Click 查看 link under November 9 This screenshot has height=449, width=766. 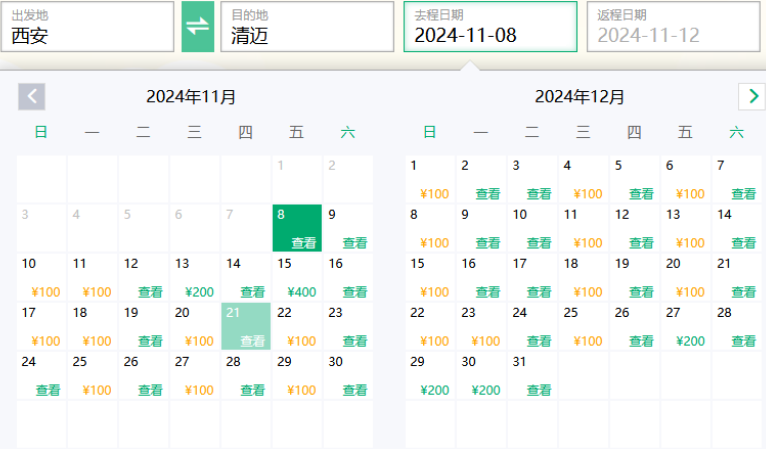tap(354, 243)
